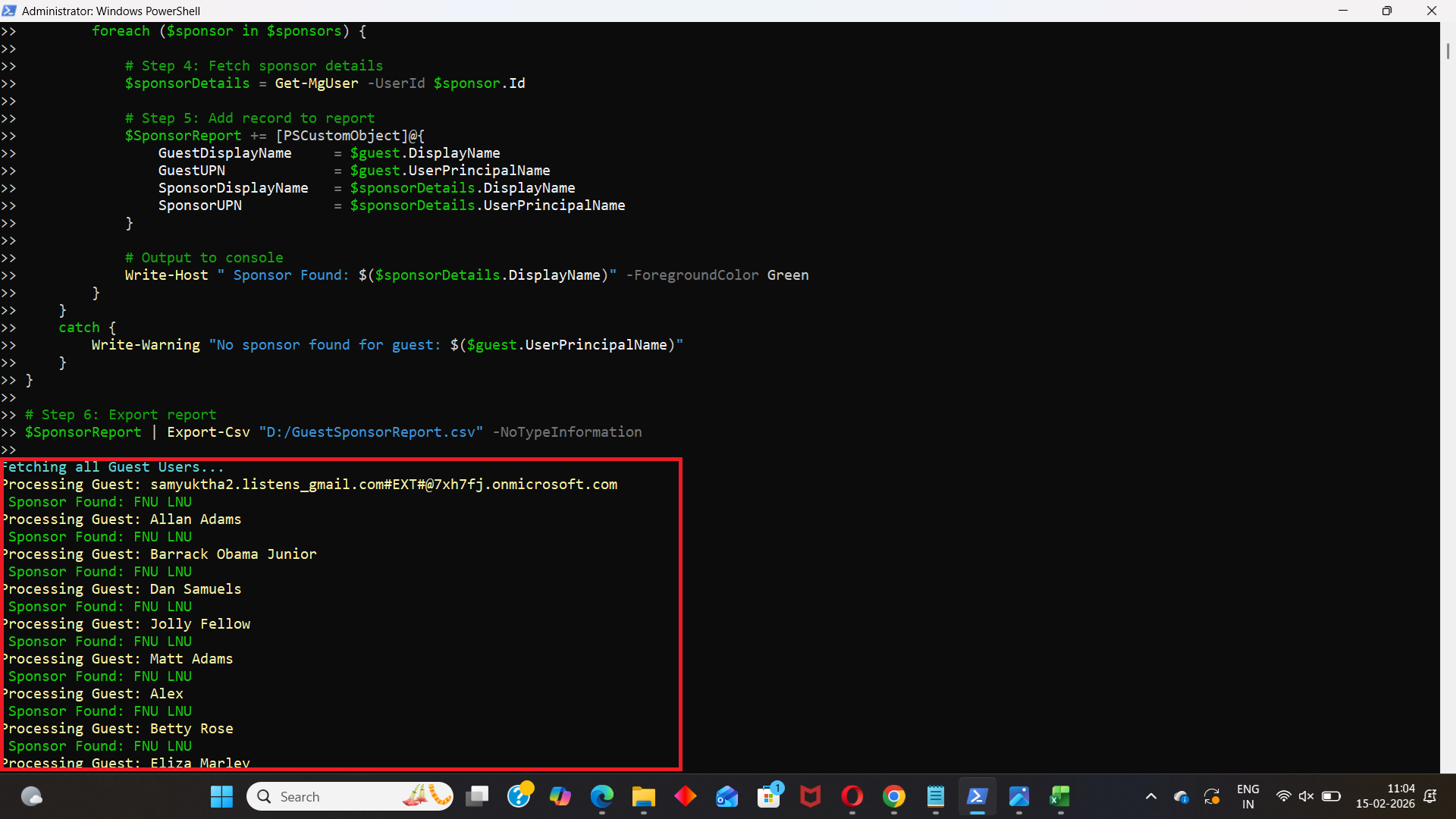Viewport: 1456px width, 819px height.
Task: Switch ENG IN input language
Action: coord(1247,796)
